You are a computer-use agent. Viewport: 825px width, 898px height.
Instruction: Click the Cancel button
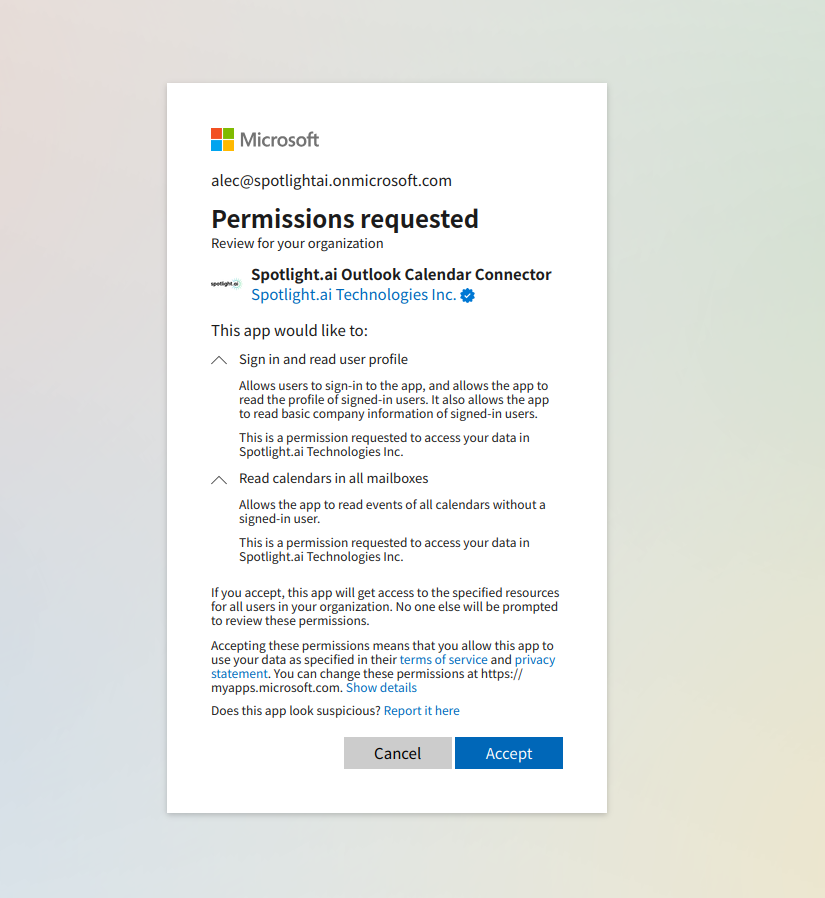point(398,753)
